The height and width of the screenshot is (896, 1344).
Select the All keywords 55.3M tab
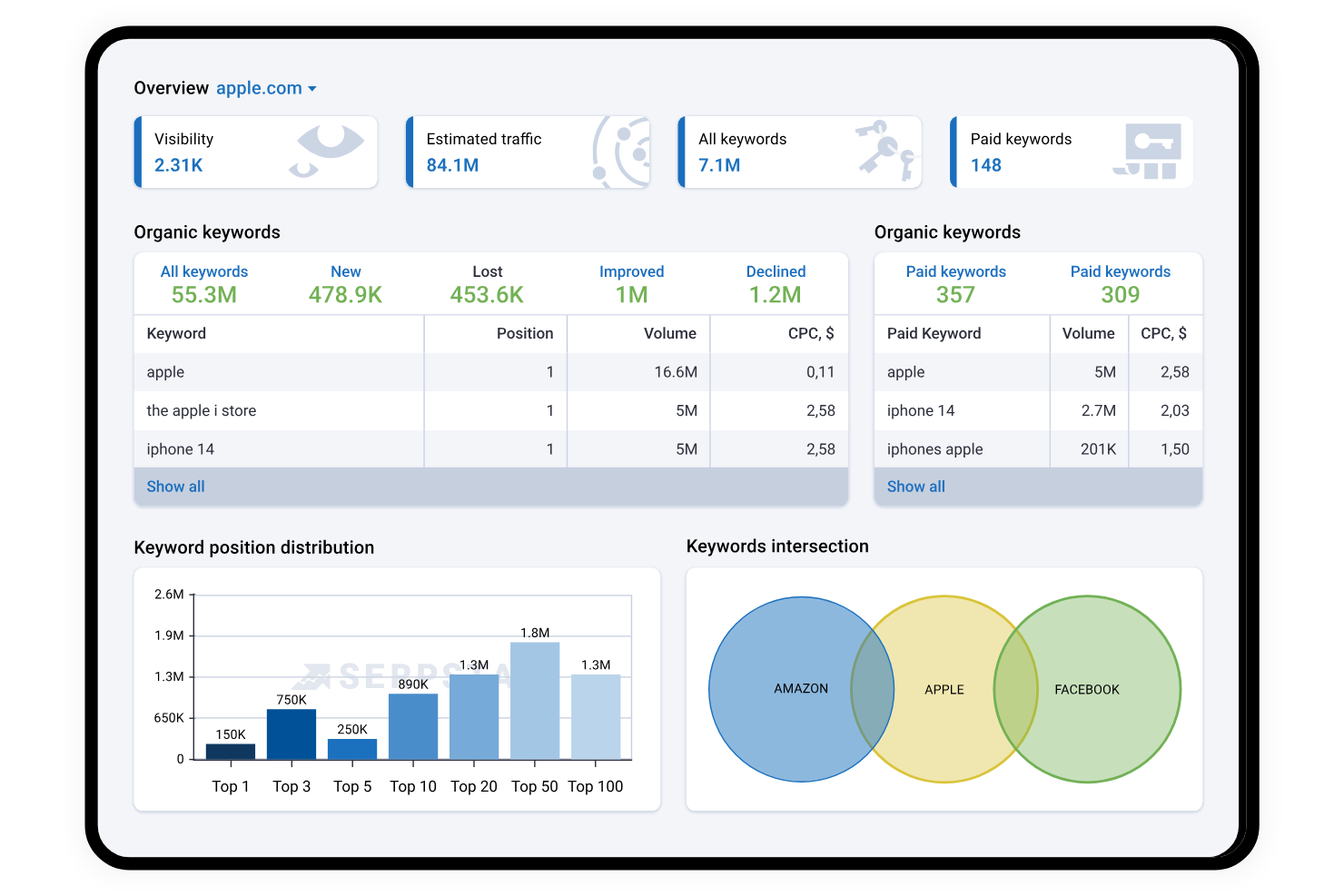click(x=204, y=284)
